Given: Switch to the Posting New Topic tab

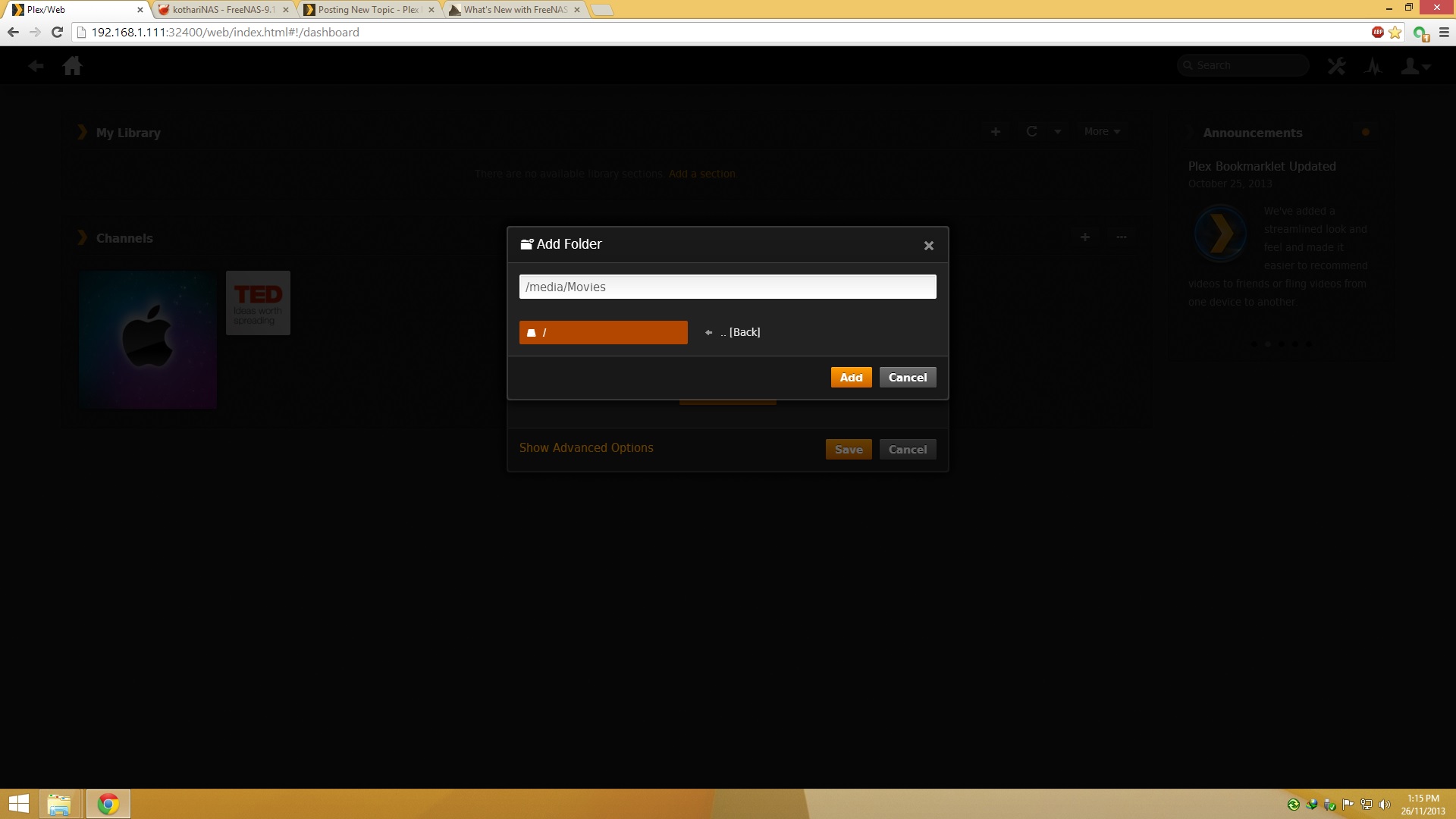Looking at the screenshot, I should pos(368,10).
